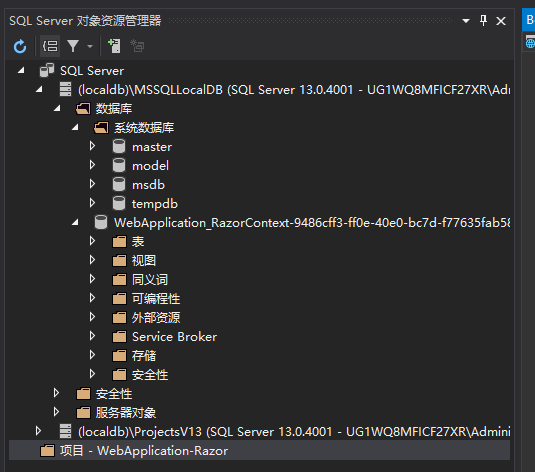Add a SQL Server connection icon
Viewport: 535px width, 472px height.
(x=114, y=46)
